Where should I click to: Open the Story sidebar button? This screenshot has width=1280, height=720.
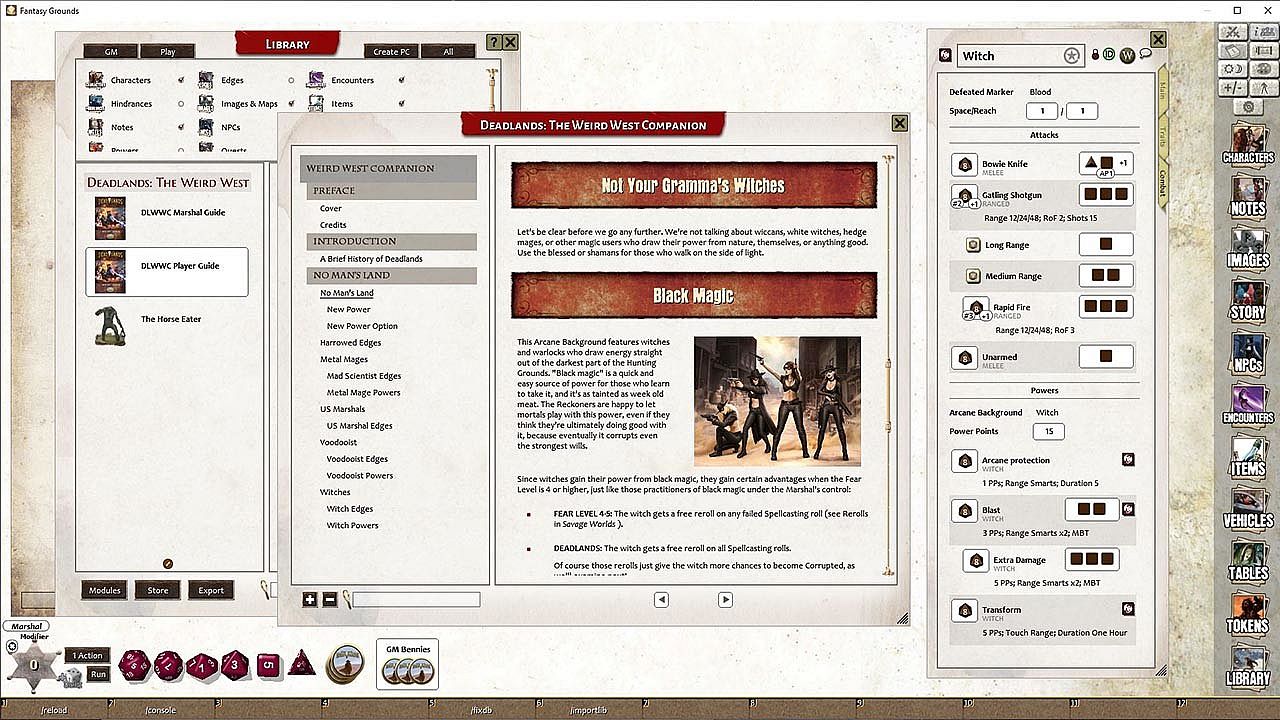pos(1247,299)
